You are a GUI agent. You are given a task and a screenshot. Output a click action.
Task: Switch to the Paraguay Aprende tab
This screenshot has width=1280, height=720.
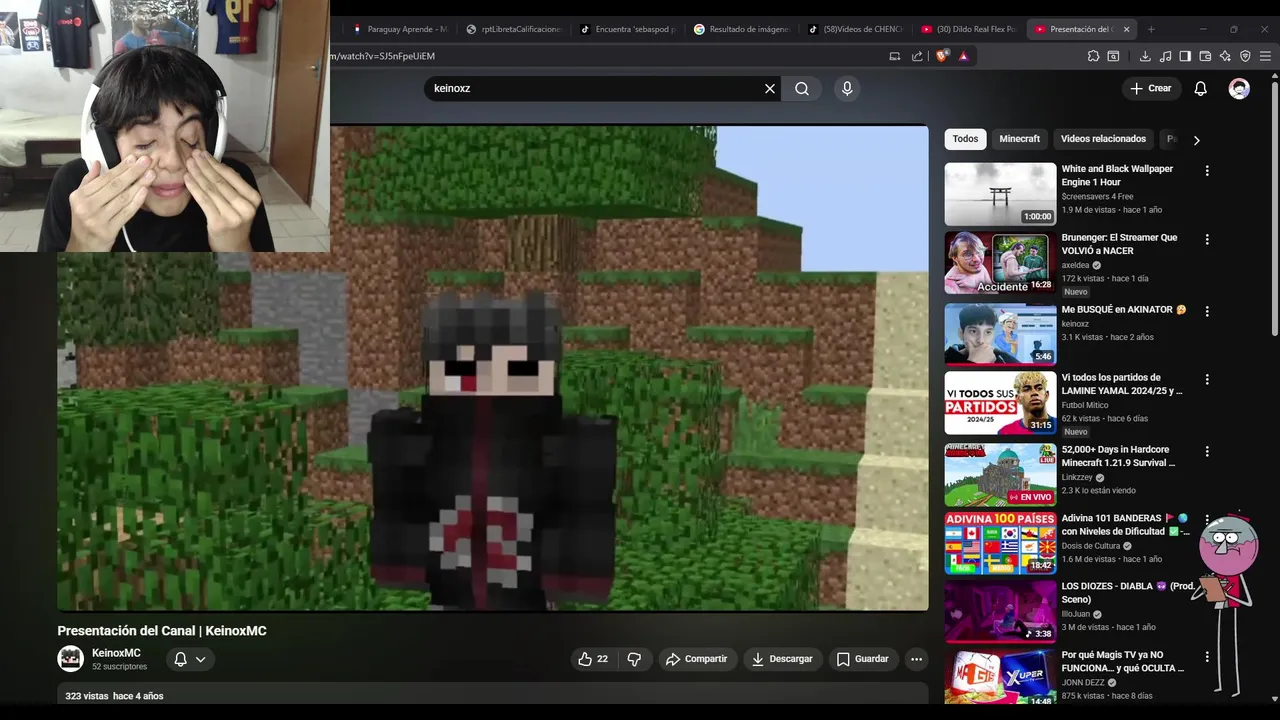click(x=400, y=29)
